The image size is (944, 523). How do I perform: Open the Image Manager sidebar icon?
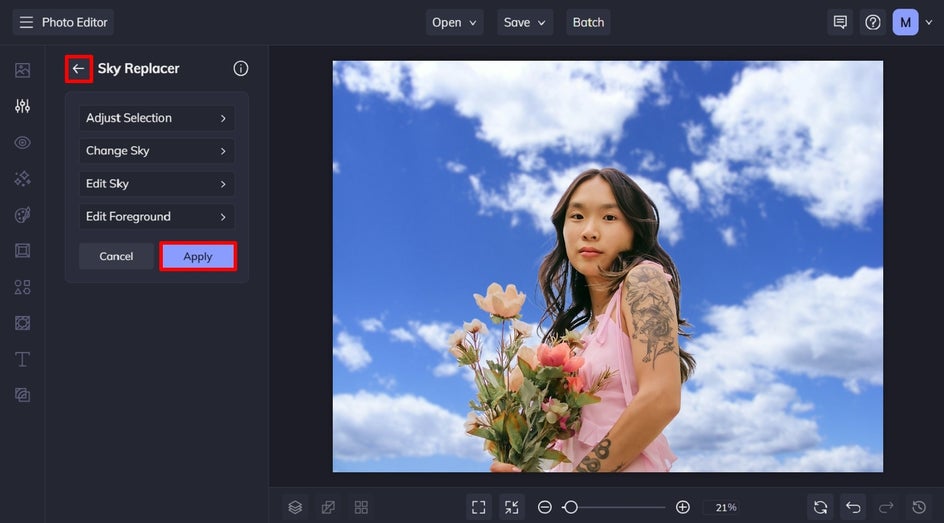pos(22,70)
